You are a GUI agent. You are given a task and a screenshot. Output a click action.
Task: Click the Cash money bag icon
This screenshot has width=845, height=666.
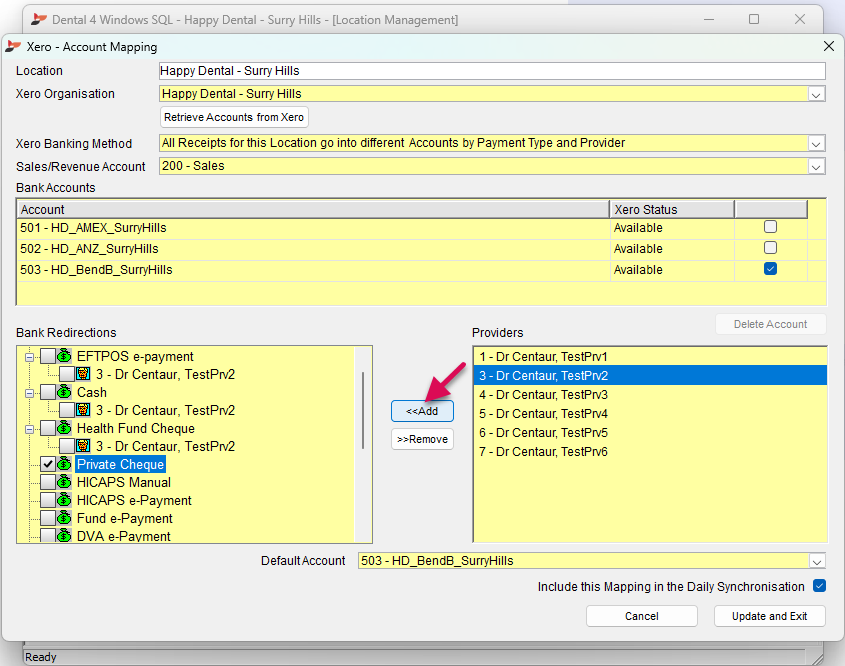64,392
